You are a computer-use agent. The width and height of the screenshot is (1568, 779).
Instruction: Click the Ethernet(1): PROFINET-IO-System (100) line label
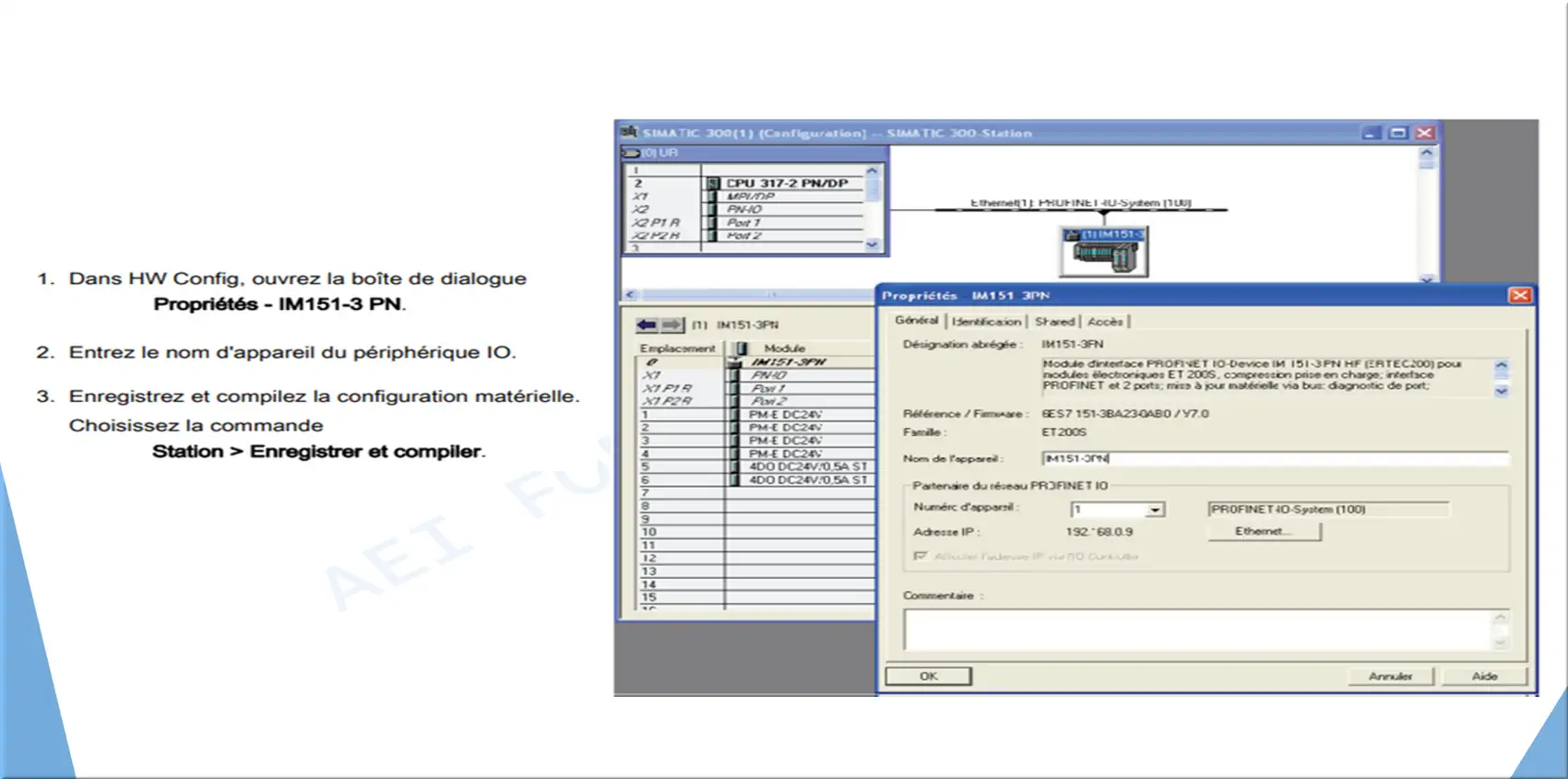(x=1080, y=203)
